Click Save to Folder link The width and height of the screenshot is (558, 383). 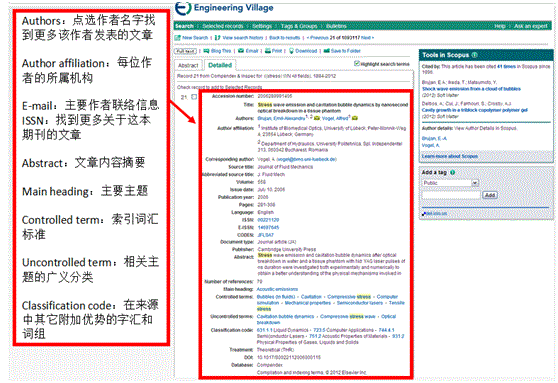pyautogui.click(x=346, y=51)
